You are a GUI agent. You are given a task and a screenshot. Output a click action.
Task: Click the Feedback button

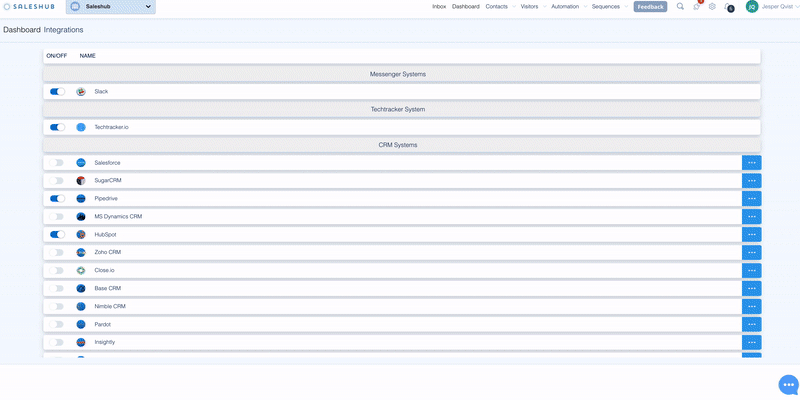tap(651, 7)
